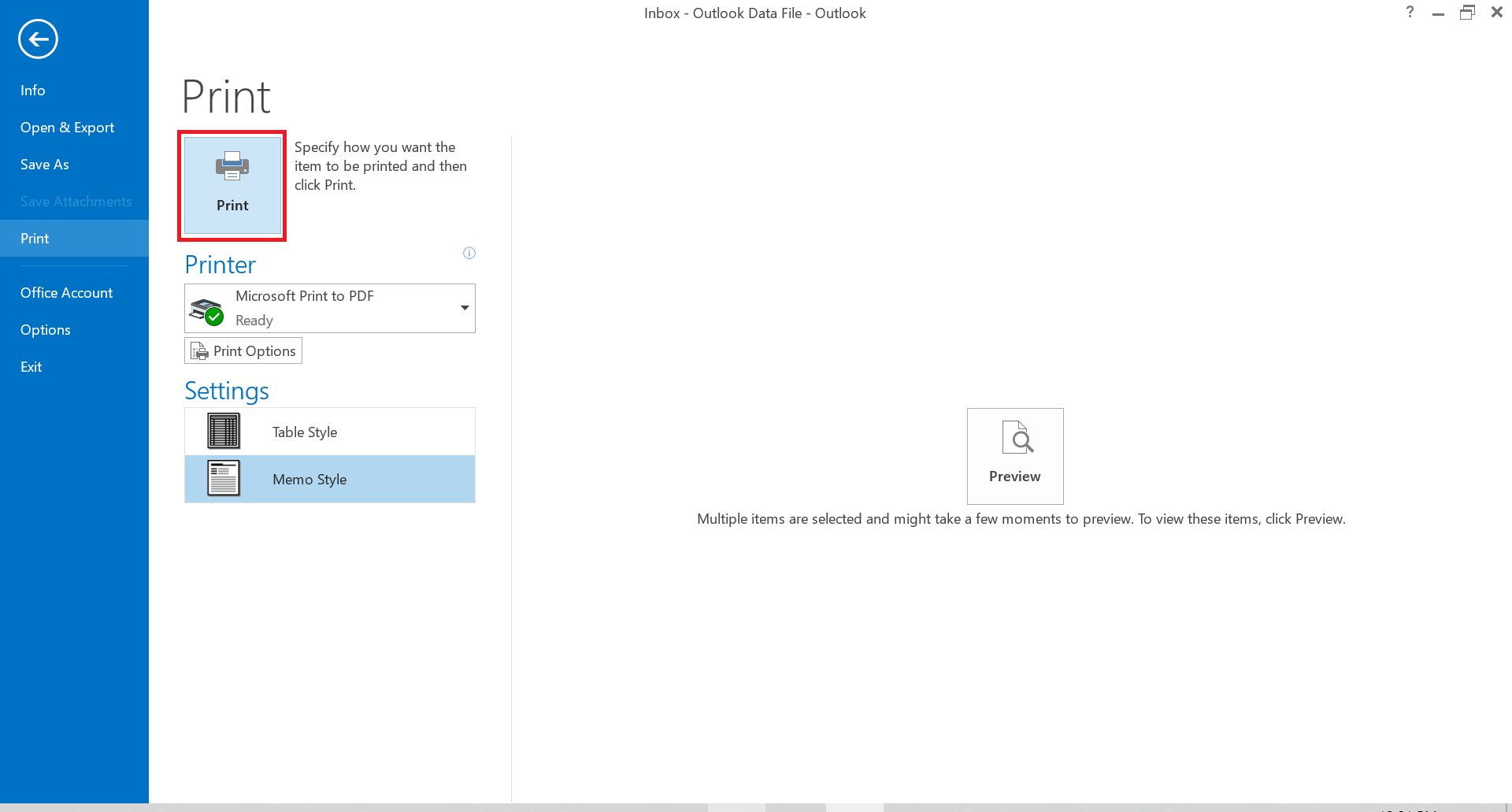The width and height of the screenshot is (1512, 812).
Task: Click the Memo Style page icon
Action: 224,478
